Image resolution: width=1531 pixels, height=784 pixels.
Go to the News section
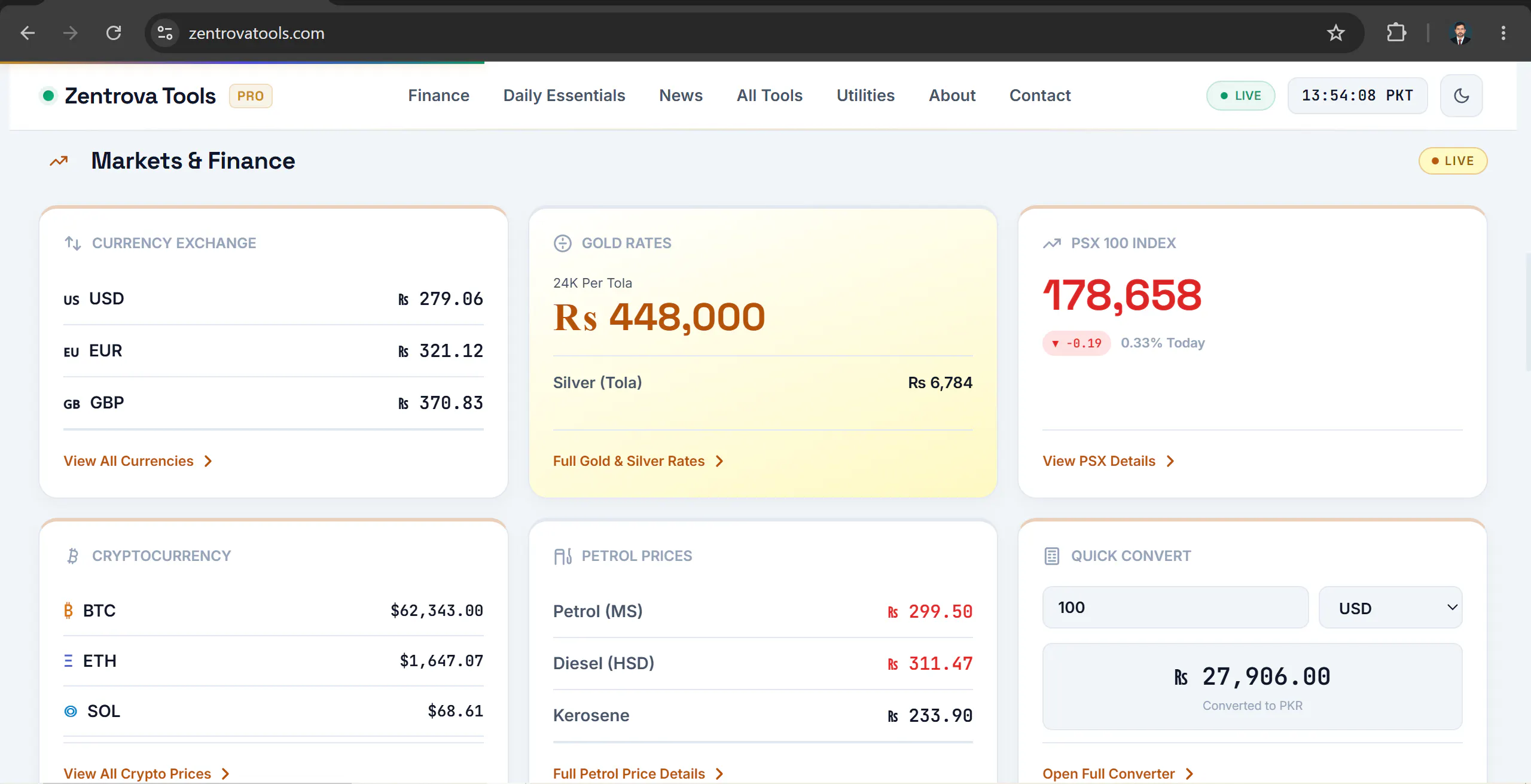[681, 96]
